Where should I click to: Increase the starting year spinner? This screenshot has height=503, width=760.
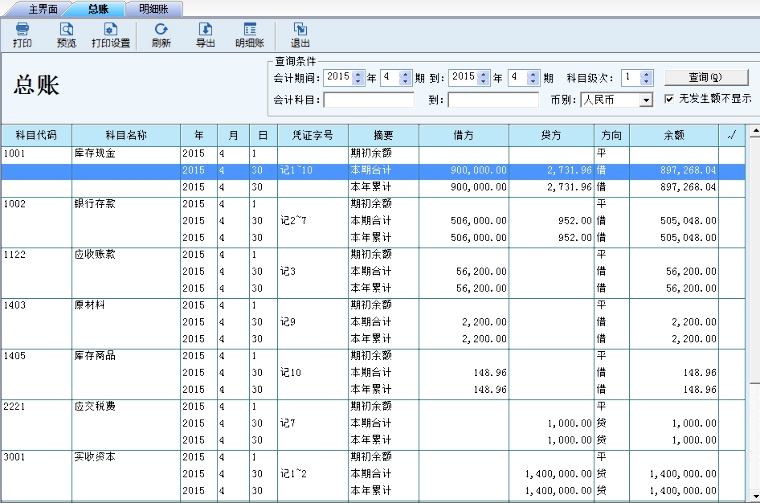(x=358, y=74)
